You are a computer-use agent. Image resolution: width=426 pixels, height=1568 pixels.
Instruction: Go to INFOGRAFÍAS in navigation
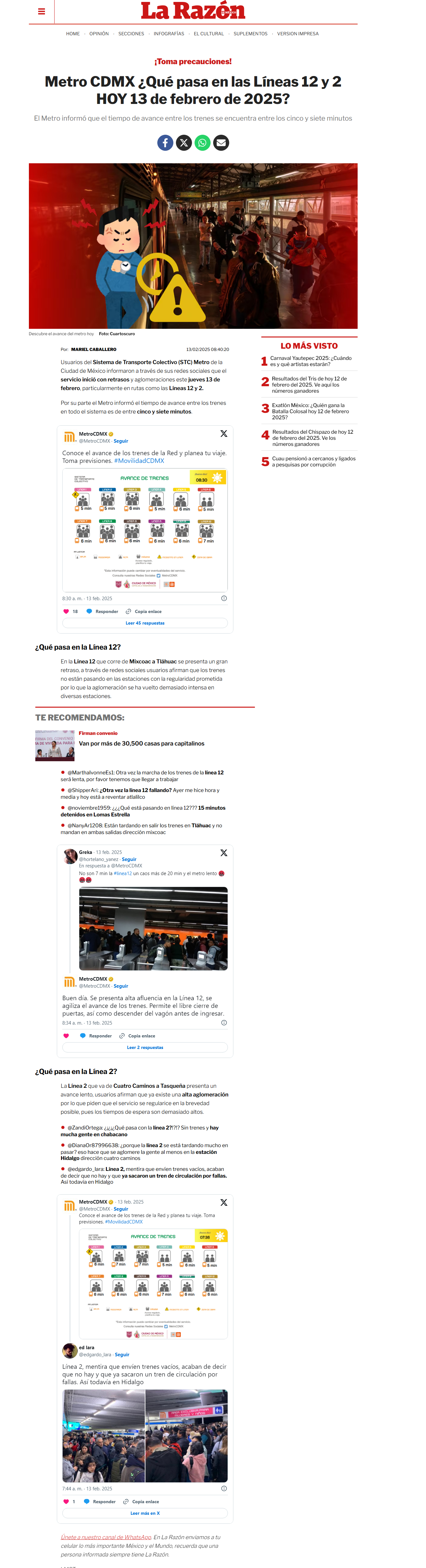pyautogui.click(x=169, y=33)
